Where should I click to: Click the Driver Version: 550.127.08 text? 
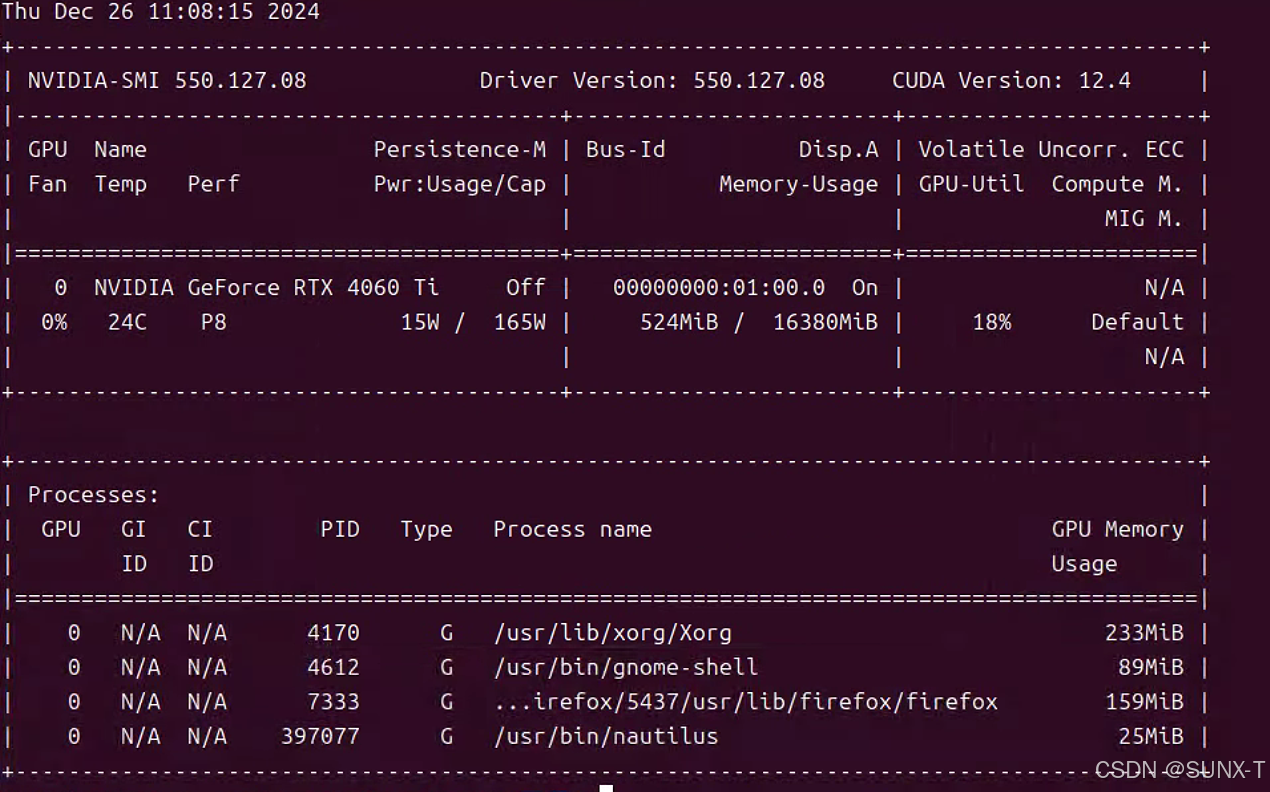(652, 81)
